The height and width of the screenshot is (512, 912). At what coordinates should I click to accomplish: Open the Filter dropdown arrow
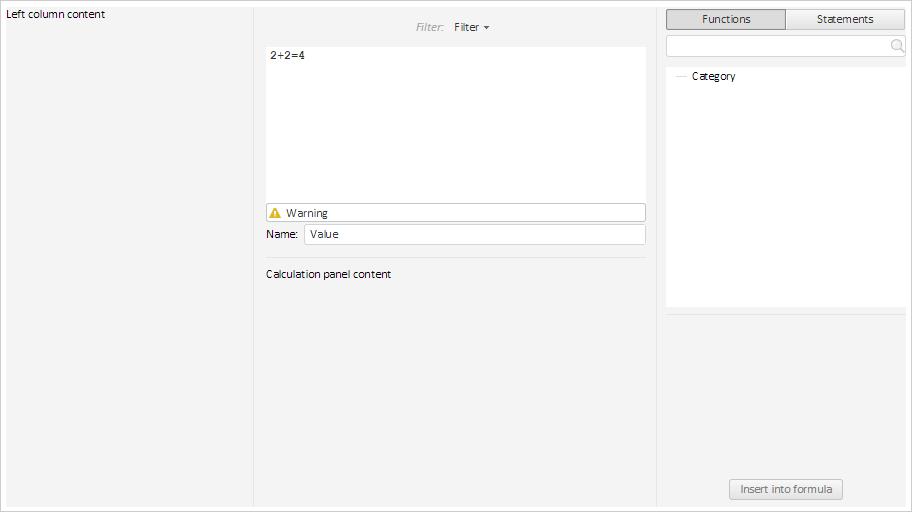click(486, 28)
